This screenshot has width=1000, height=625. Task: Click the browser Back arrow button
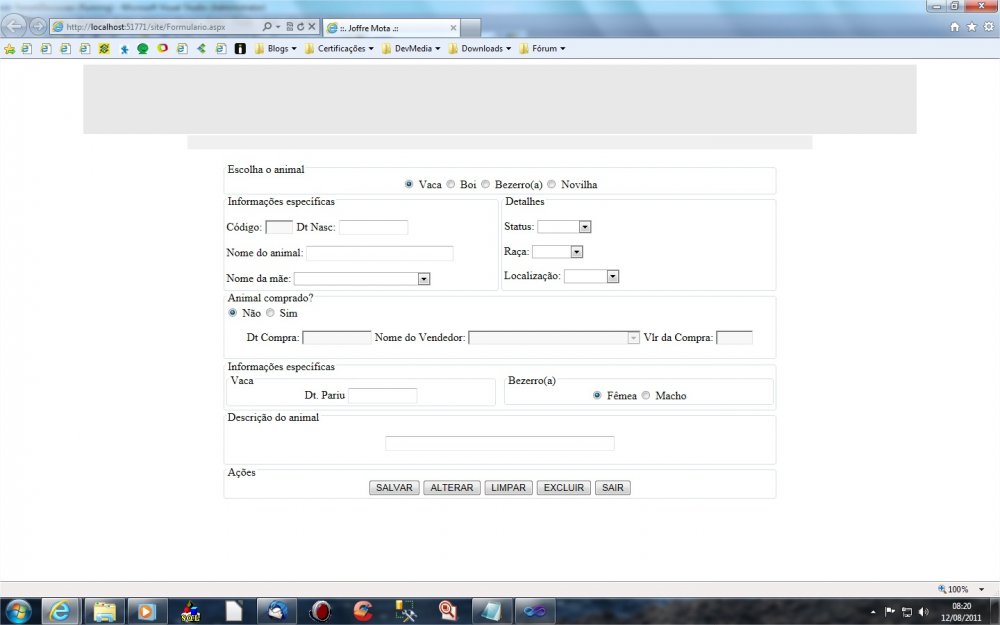tap(17, 26)
